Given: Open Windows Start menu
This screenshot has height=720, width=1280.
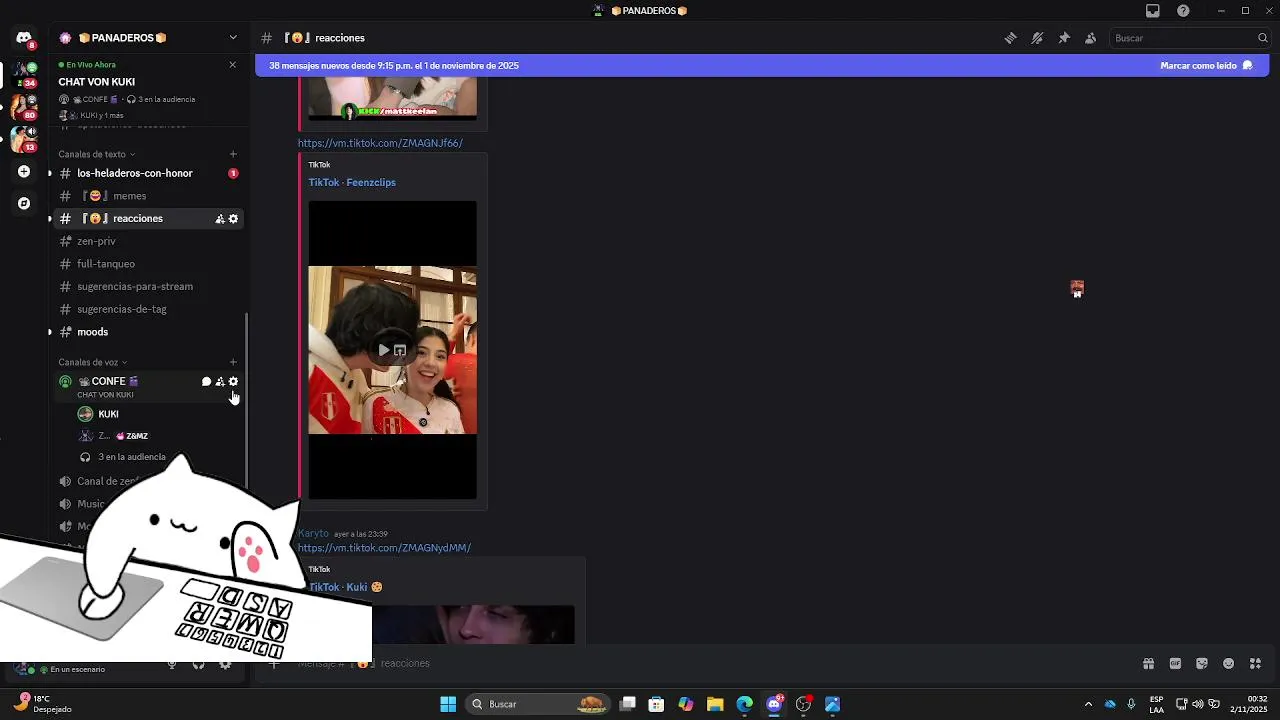Looking at the screenshot, I should (x=448, y=704).
